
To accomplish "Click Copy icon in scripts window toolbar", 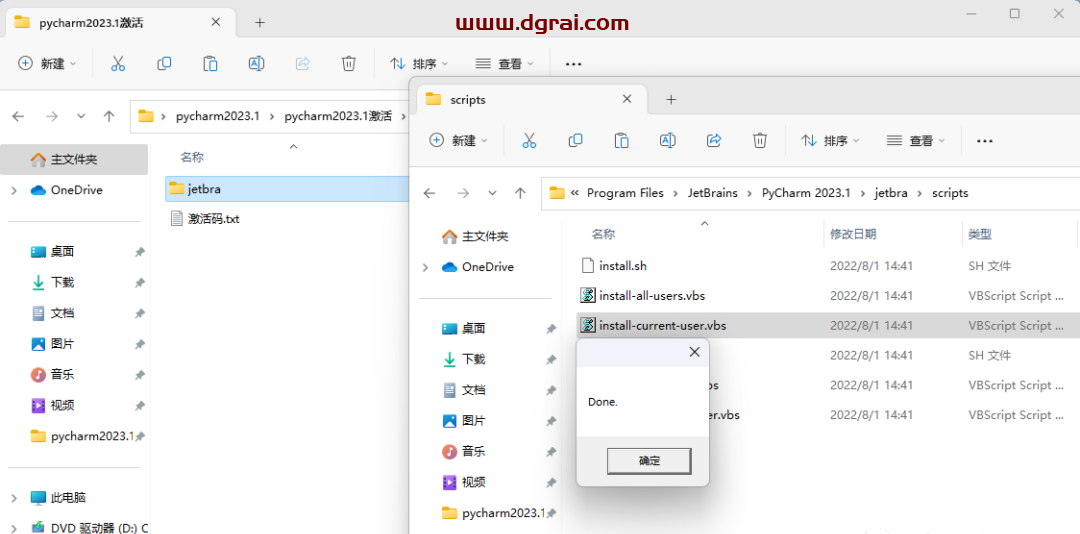I will coord(575,141).
